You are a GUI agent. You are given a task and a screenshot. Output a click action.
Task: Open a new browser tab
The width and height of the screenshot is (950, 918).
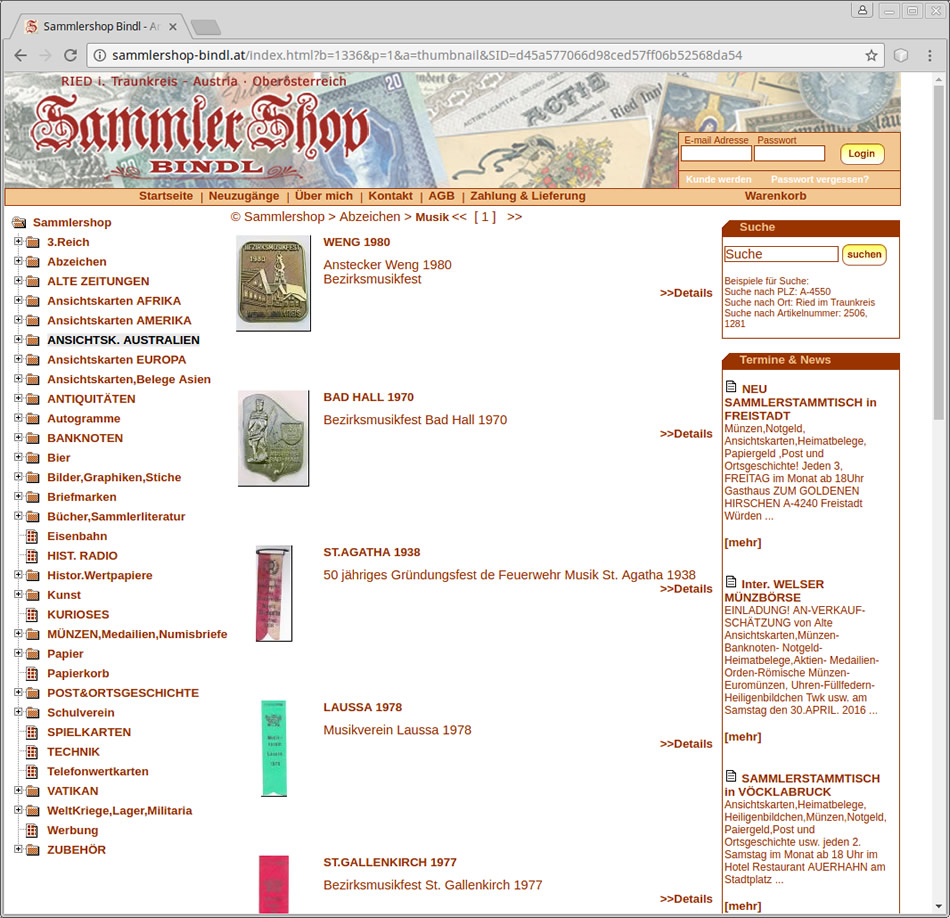[x=205, y=27]
